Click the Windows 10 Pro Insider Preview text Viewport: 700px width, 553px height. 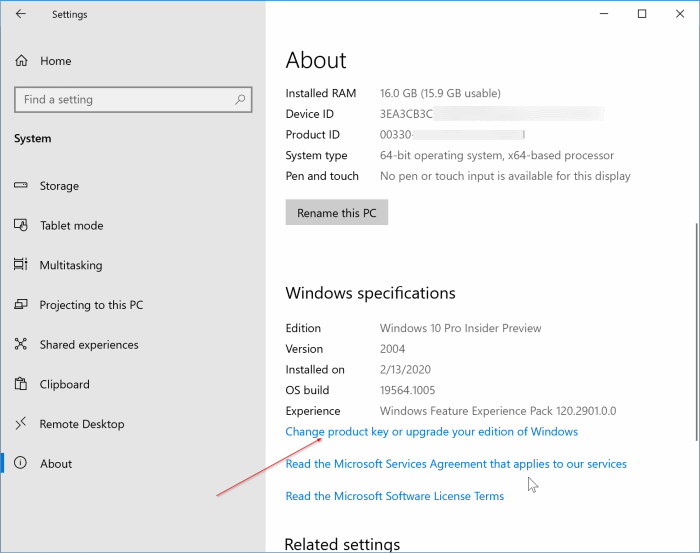coord(460,328)
